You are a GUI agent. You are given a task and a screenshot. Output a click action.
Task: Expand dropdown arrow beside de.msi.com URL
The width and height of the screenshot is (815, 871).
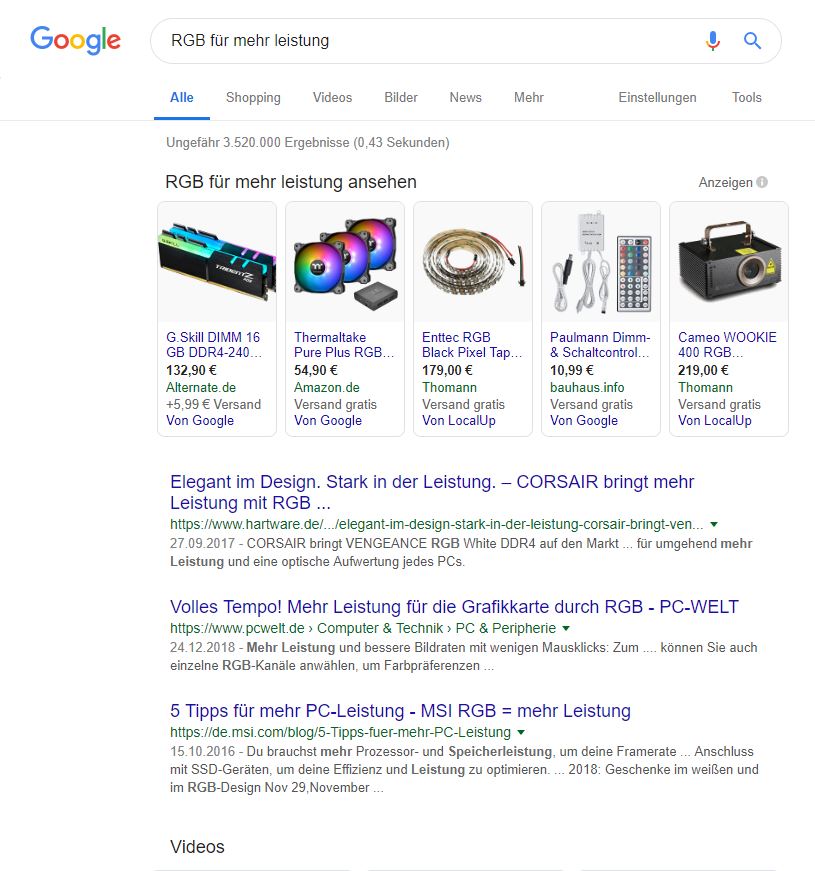[x=521, y=733]
